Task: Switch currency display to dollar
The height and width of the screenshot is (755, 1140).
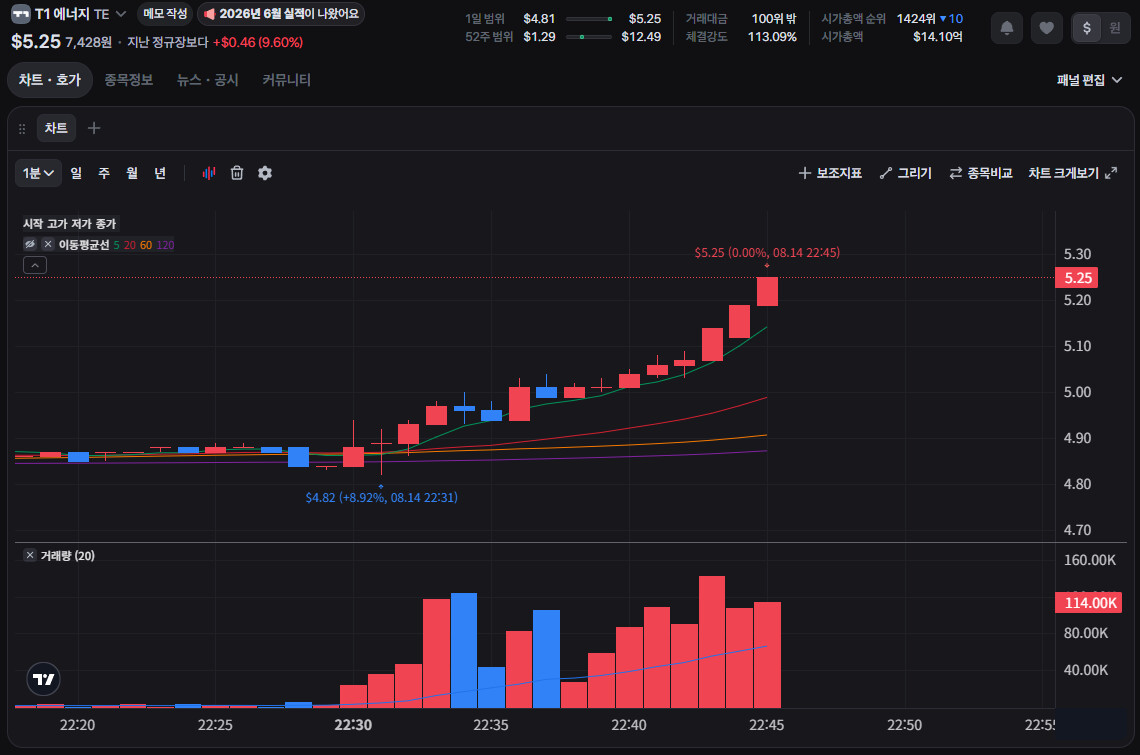Action: [1086, 28]
